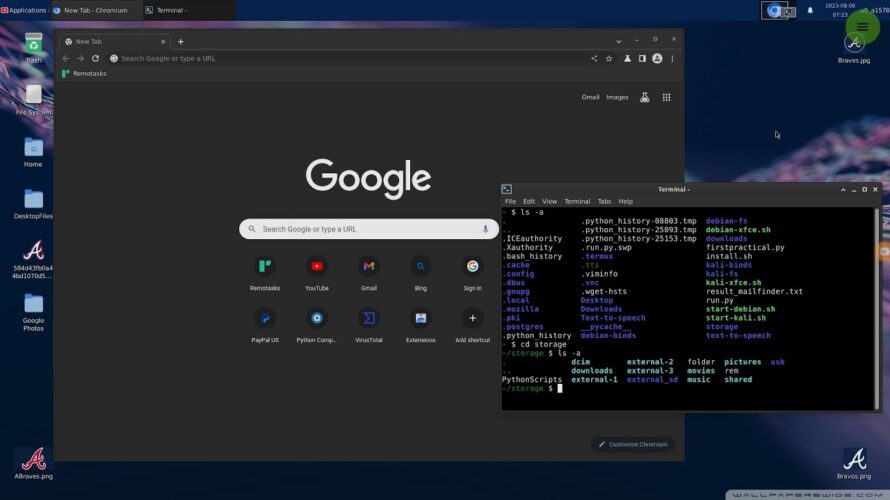This screenshot has width=890, height=500.
Task: Open the Python Compiler shortcut
Action: point(317,318)
